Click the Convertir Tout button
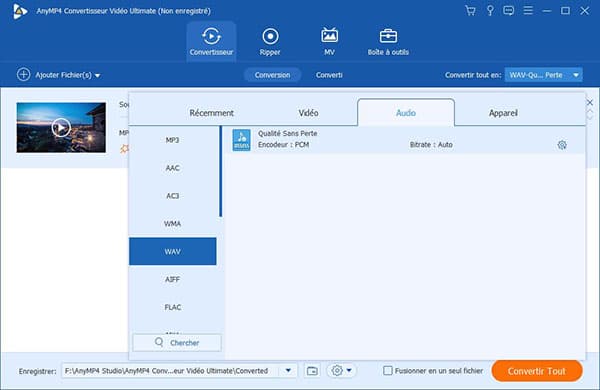This screenshot has height=390, width=600. pos(537,371)
